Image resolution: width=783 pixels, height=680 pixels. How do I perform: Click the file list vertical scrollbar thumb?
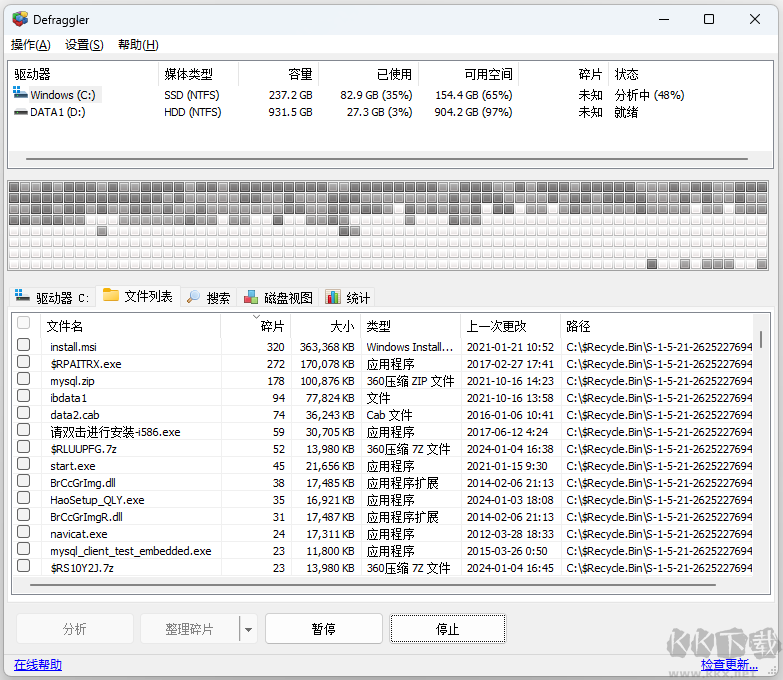761,339
